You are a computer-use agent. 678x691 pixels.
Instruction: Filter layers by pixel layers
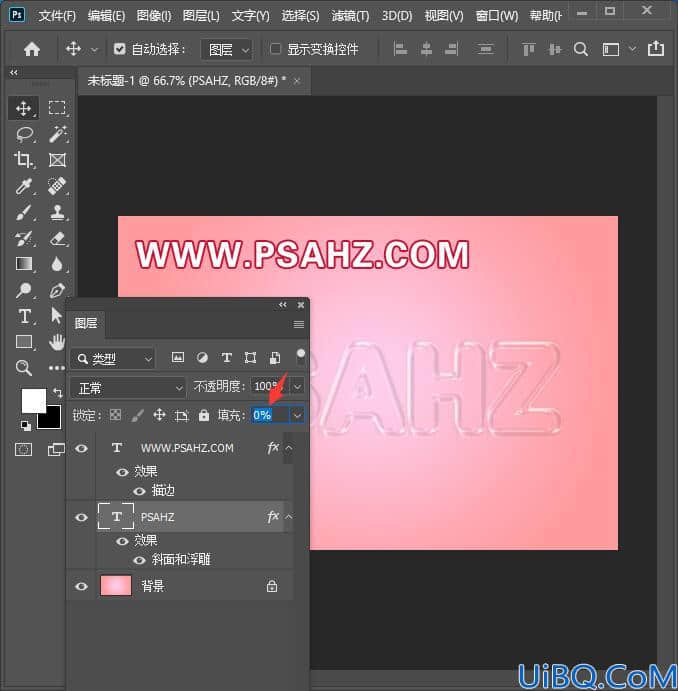(x=178, y=357)
